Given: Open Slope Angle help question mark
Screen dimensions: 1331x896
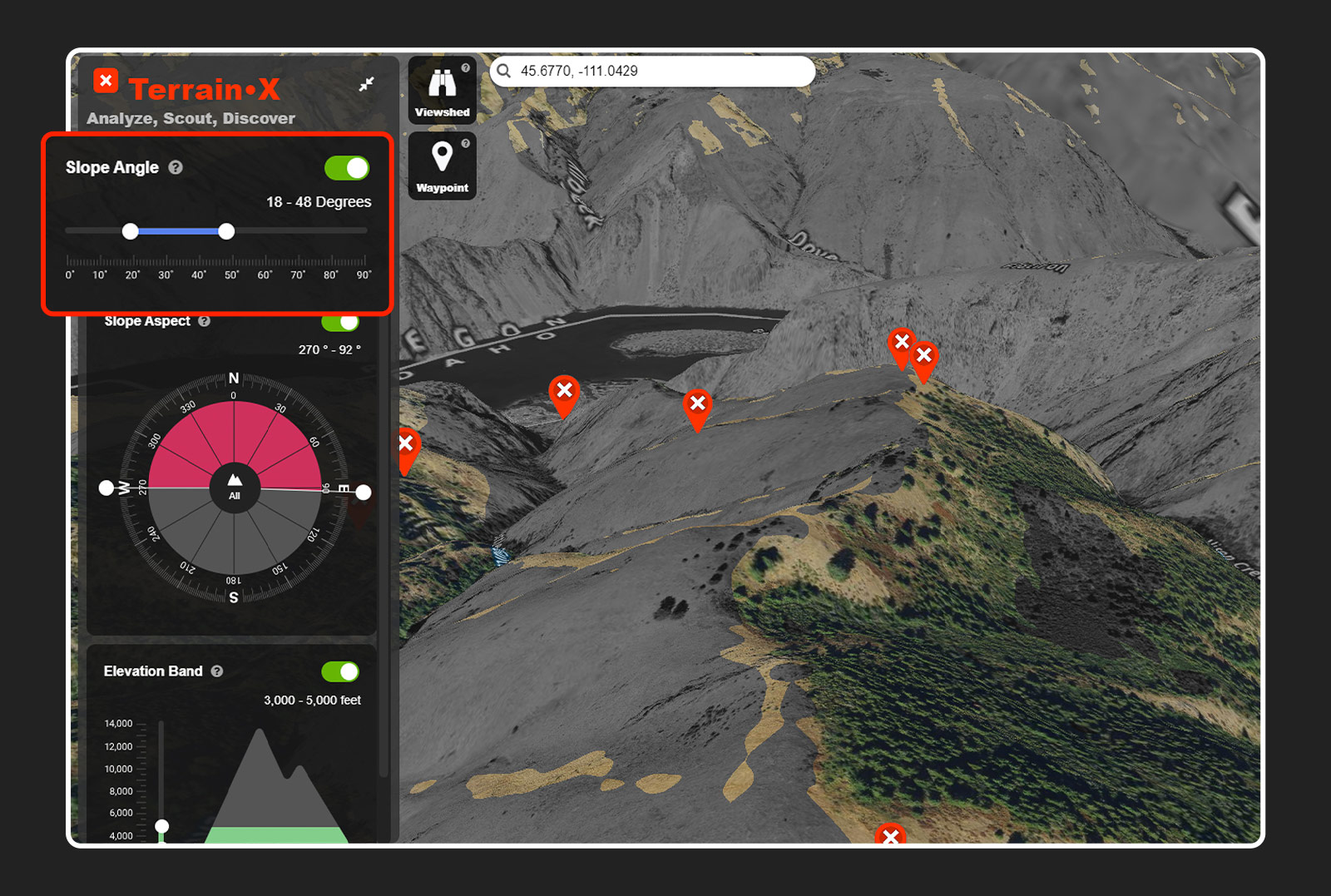Looking at the screenshot, I should (x=176, y=167).
